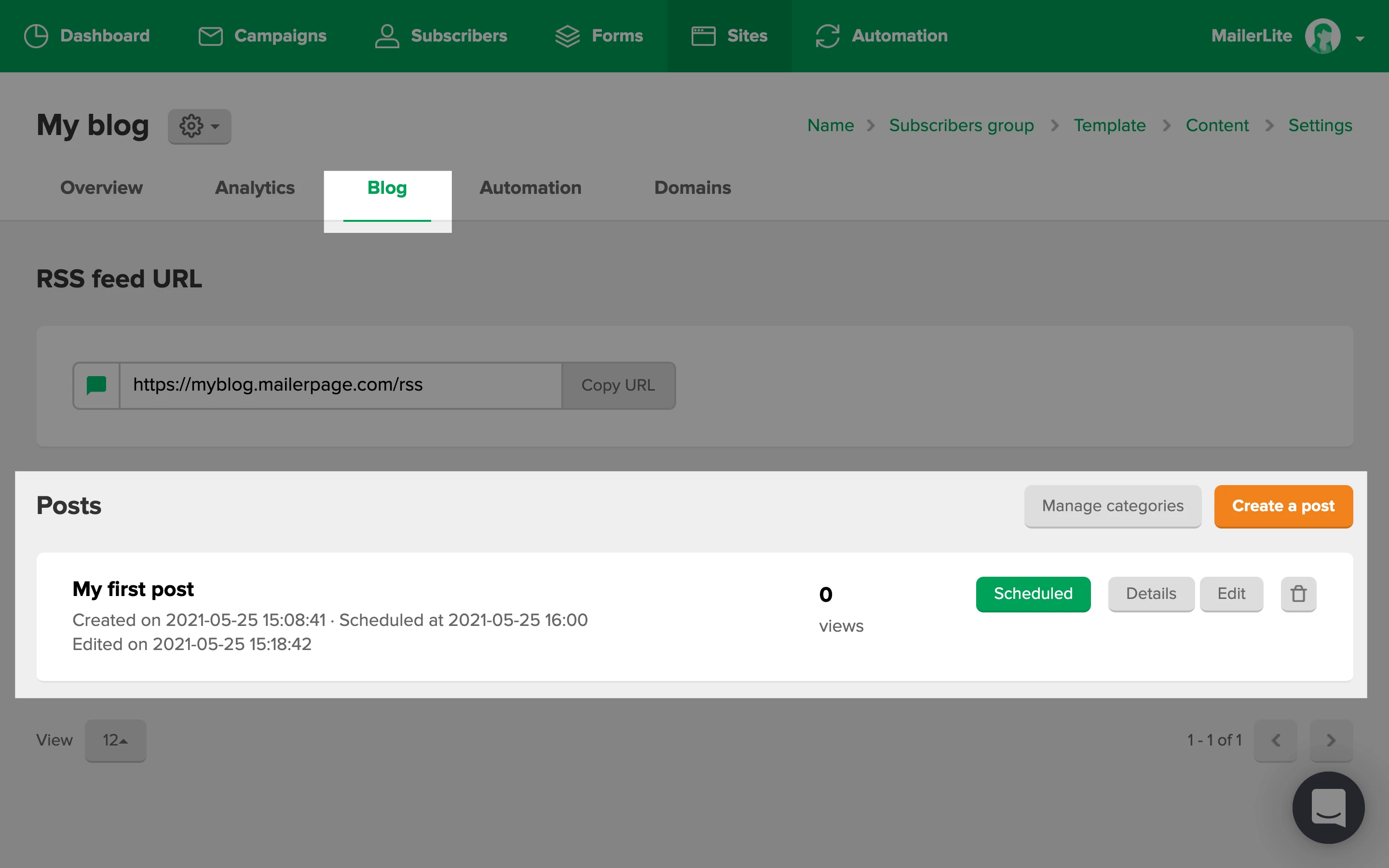
Task: Open the MailerLite account avatar menu
Action: (1322, 36)
